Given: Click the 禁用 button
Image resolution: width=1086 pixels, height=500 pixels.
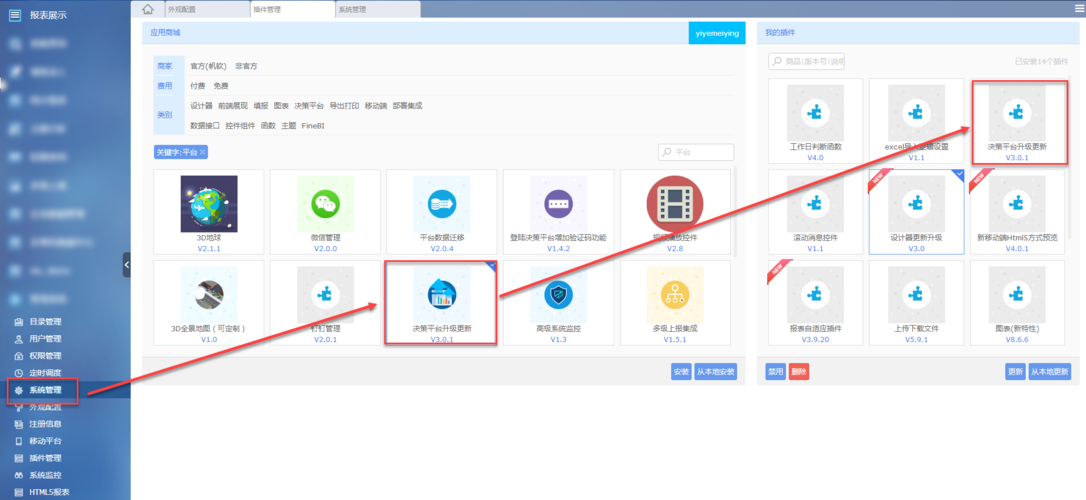Looking at the screenshot, I should [775, 372].
